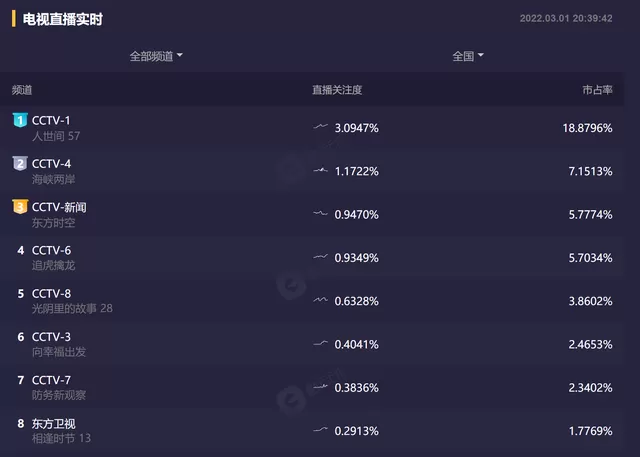Open the CCTV-7 防务新观察 row
Image resolution: width=640 pixels, height=457 pixels.
312,387
